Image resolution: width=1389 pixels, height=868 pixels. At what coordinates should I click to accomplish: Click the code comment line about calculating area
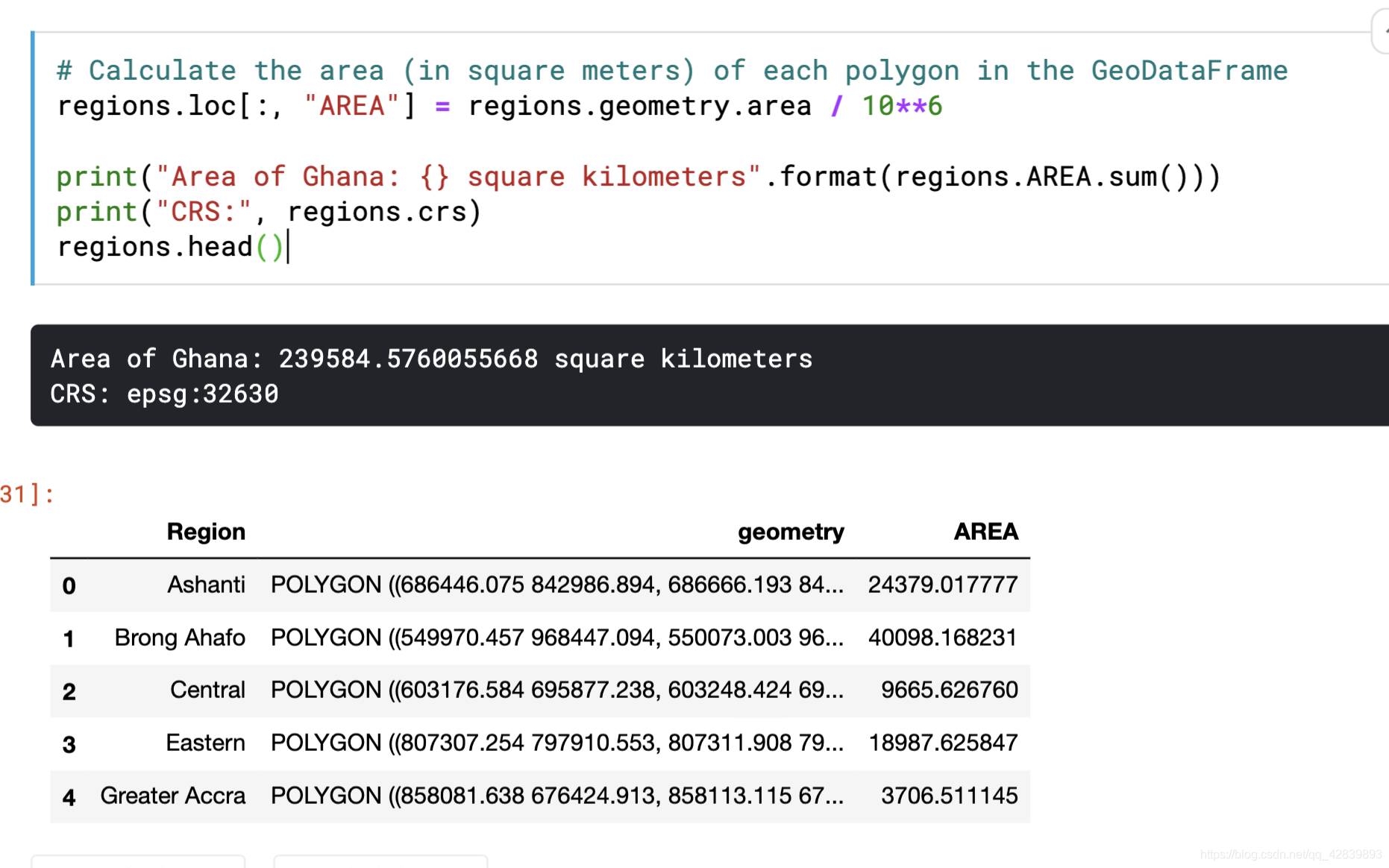coord(672,71)
